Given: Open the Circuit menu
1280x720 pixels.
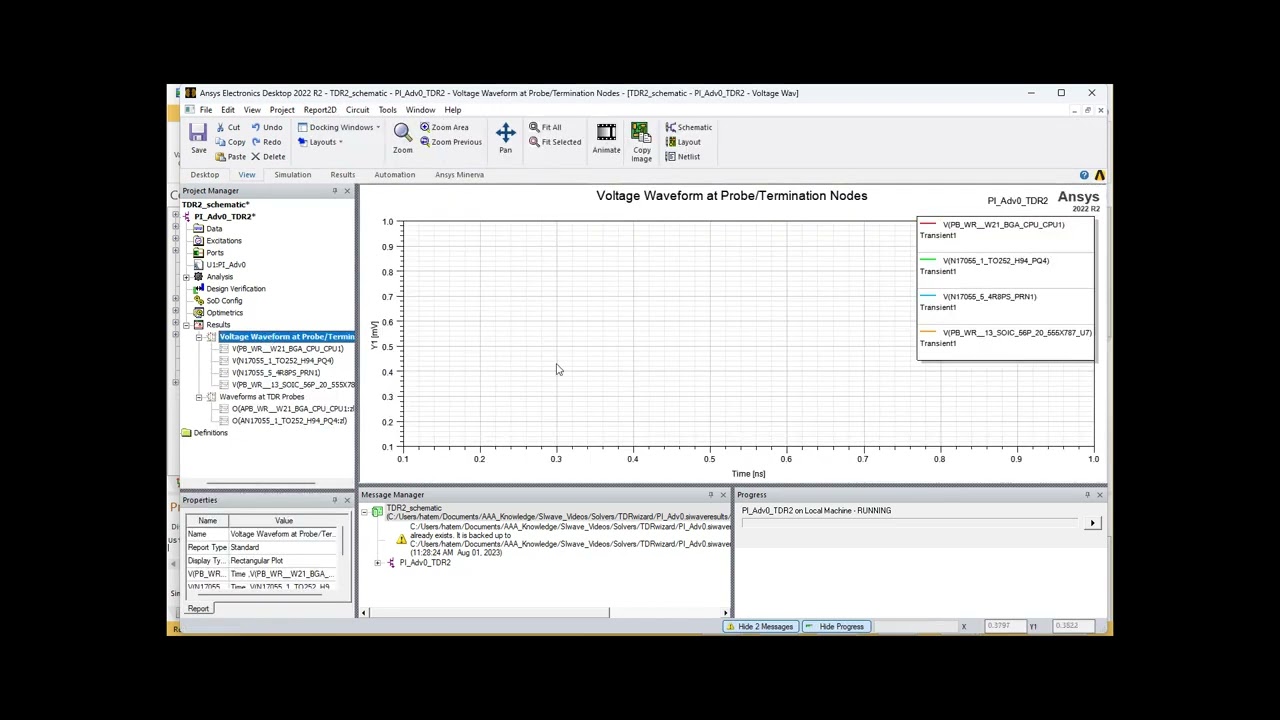Looking at the screenshot, I should click(x=357, y=110).
